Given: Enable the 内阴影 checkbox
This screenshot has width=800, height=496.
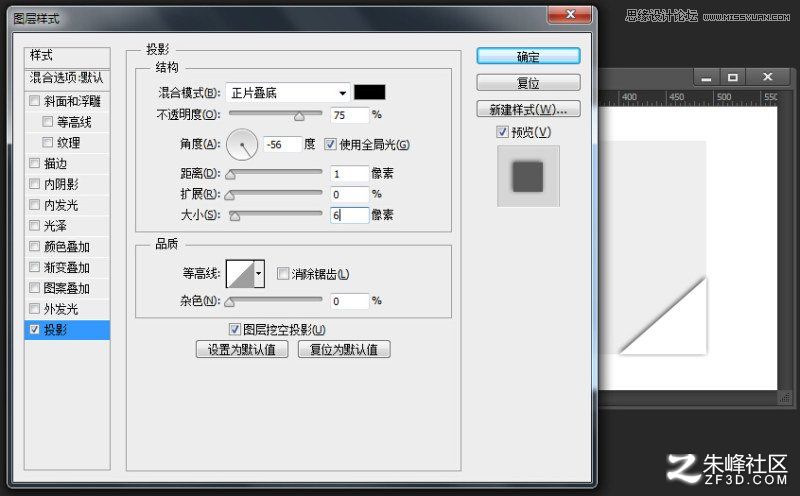Looking at the screenshot, I should pyautogui.click(x=34, y=184).
